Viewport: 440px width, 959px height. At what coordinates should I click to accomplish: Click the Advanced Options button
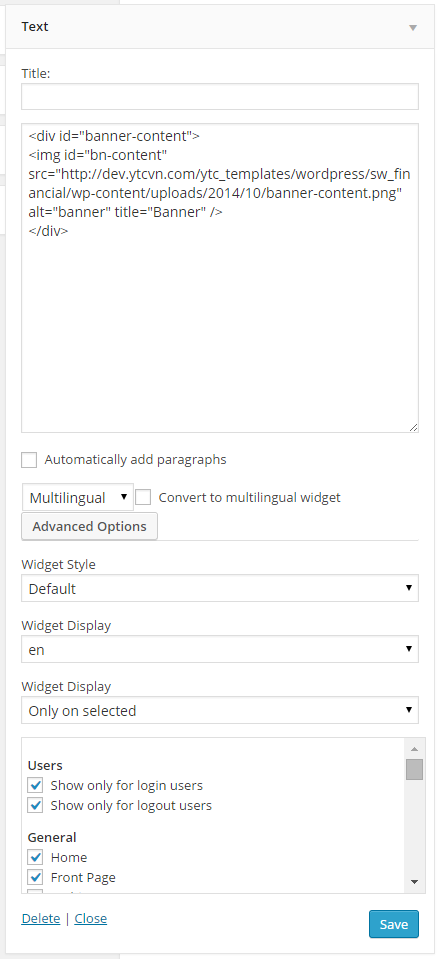(89, 527)
